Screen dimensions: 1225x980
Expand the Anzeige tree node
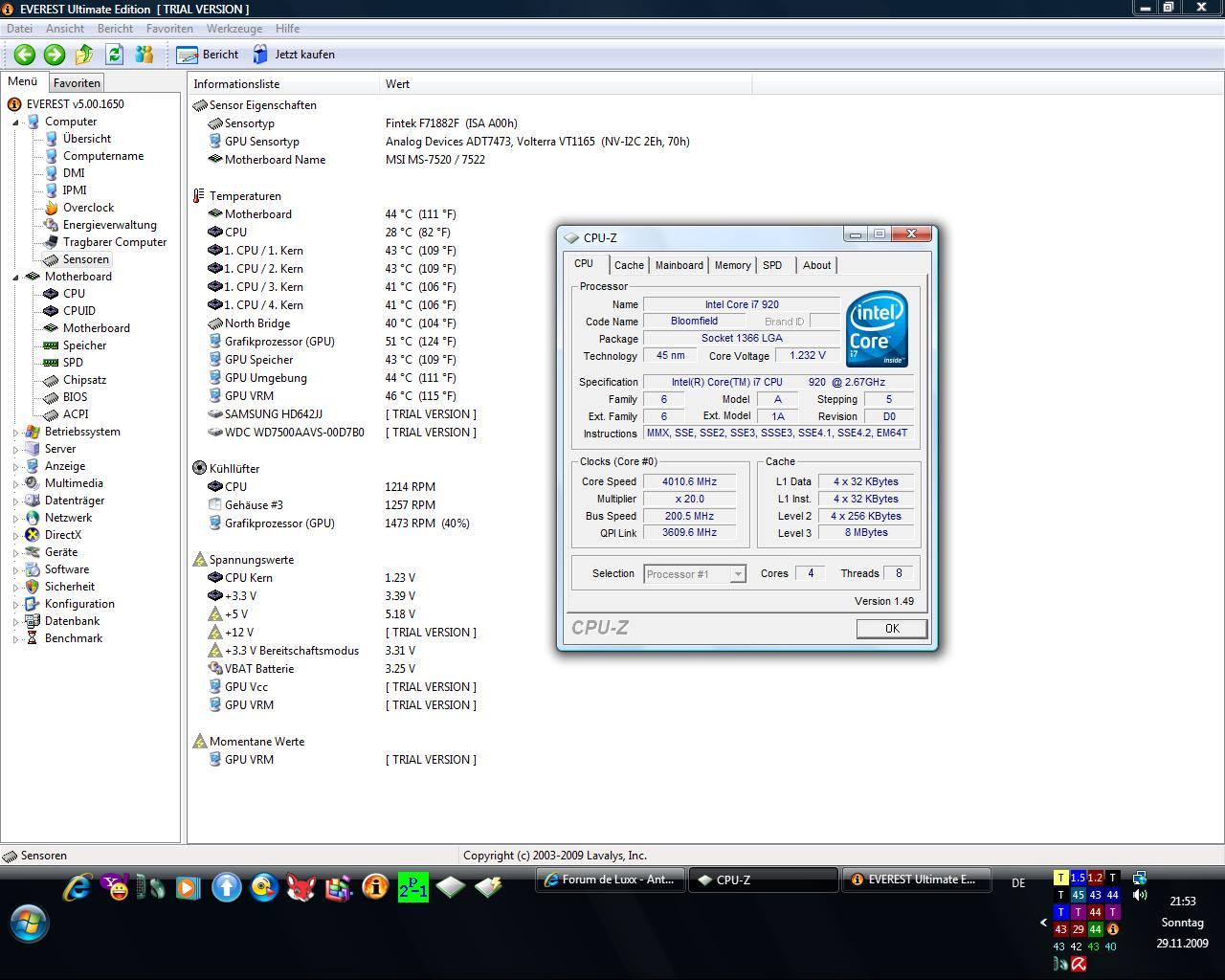point(15,467)
